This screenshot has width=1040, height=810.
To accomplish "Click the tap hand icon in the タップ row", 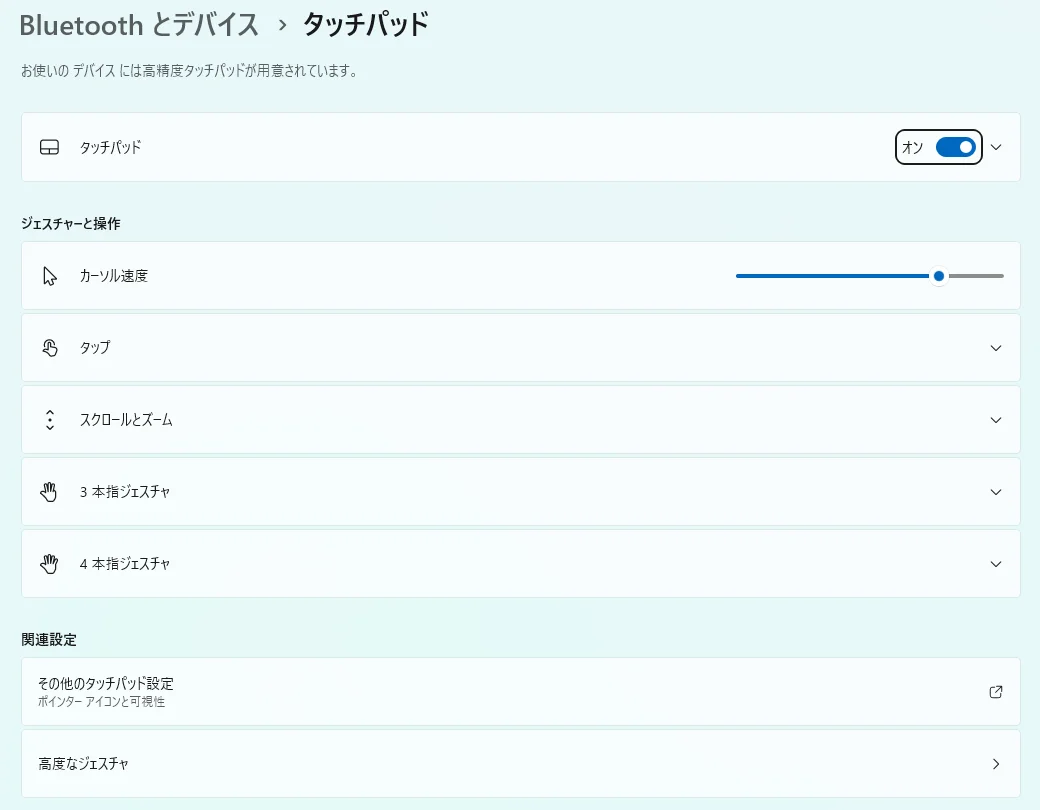I will pos(50,348).
